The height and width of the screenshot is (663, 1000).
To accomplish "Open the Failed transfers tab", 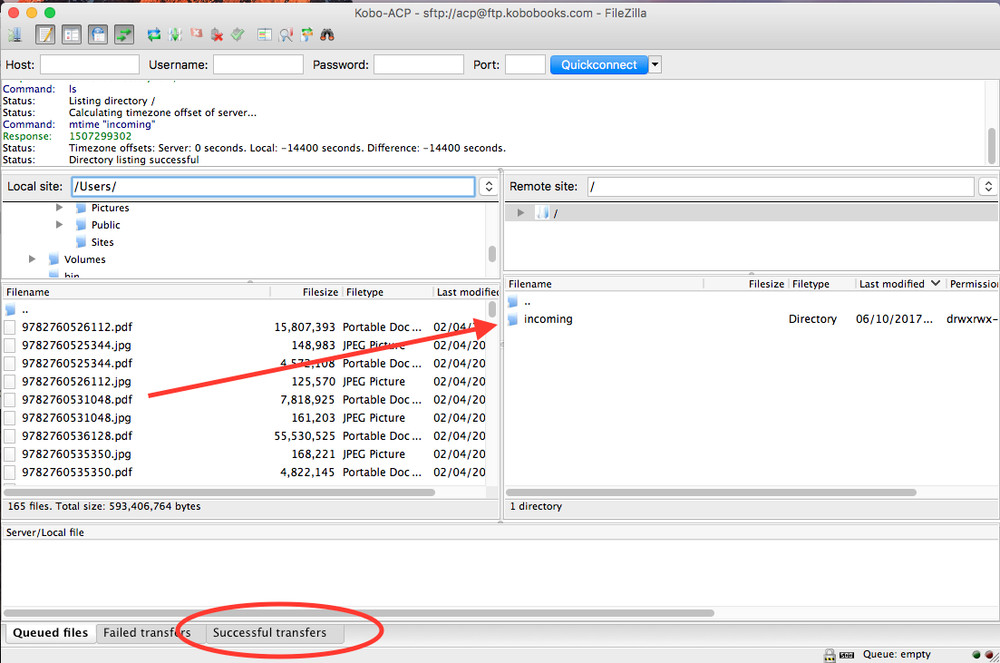I will tap(146, 632).
